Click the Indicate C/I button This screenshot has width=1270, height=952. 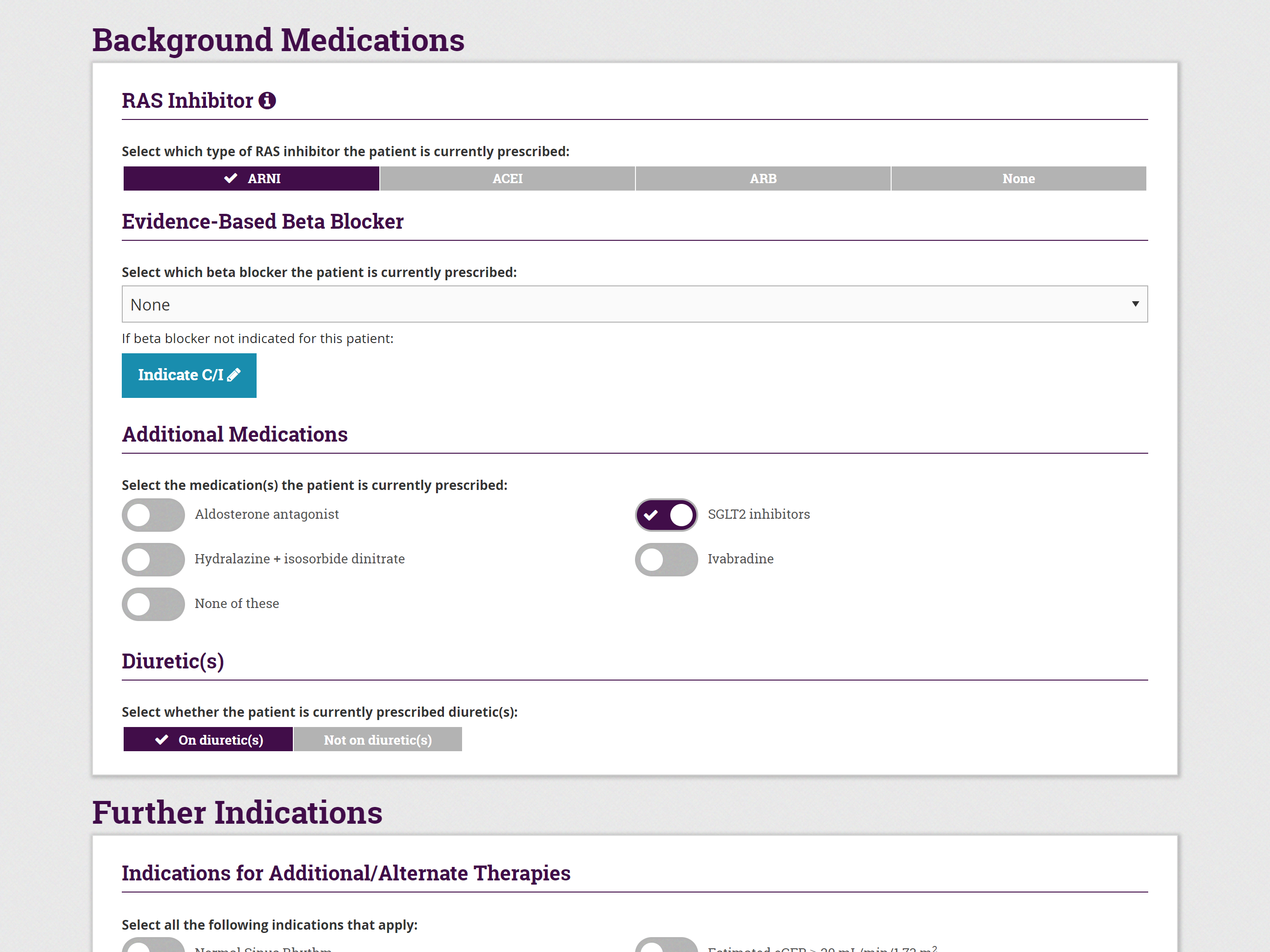coord(189,375)
